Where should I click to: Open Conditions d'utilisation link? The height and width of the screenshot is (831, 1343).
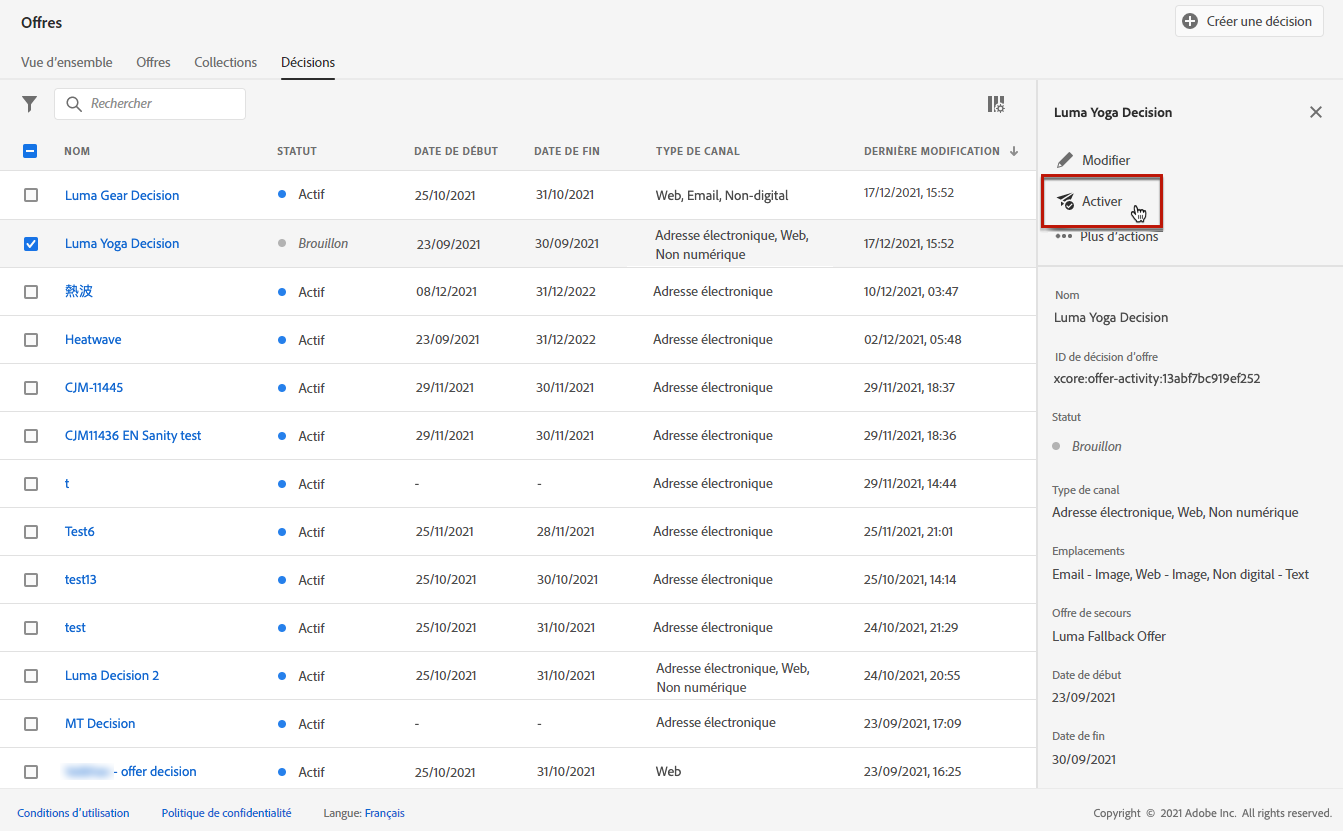[x=73, y=813]
